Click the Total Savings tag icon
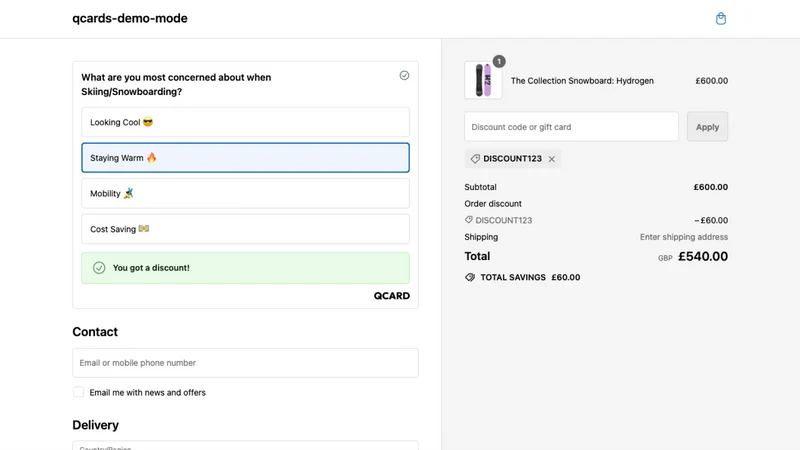The width and height of the screenshot is (800, 450). 470,277
